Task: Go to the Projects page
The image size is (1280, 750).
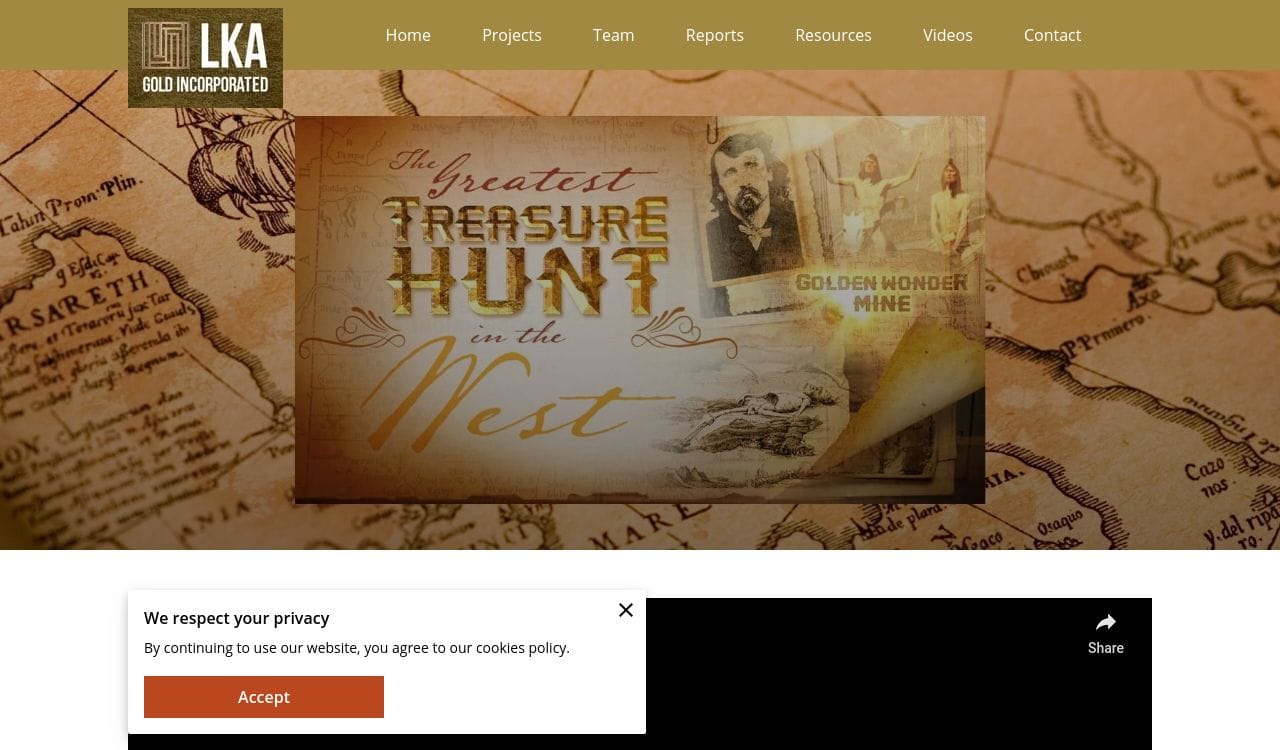Action: pyautogui.click(x=512, y=35)
